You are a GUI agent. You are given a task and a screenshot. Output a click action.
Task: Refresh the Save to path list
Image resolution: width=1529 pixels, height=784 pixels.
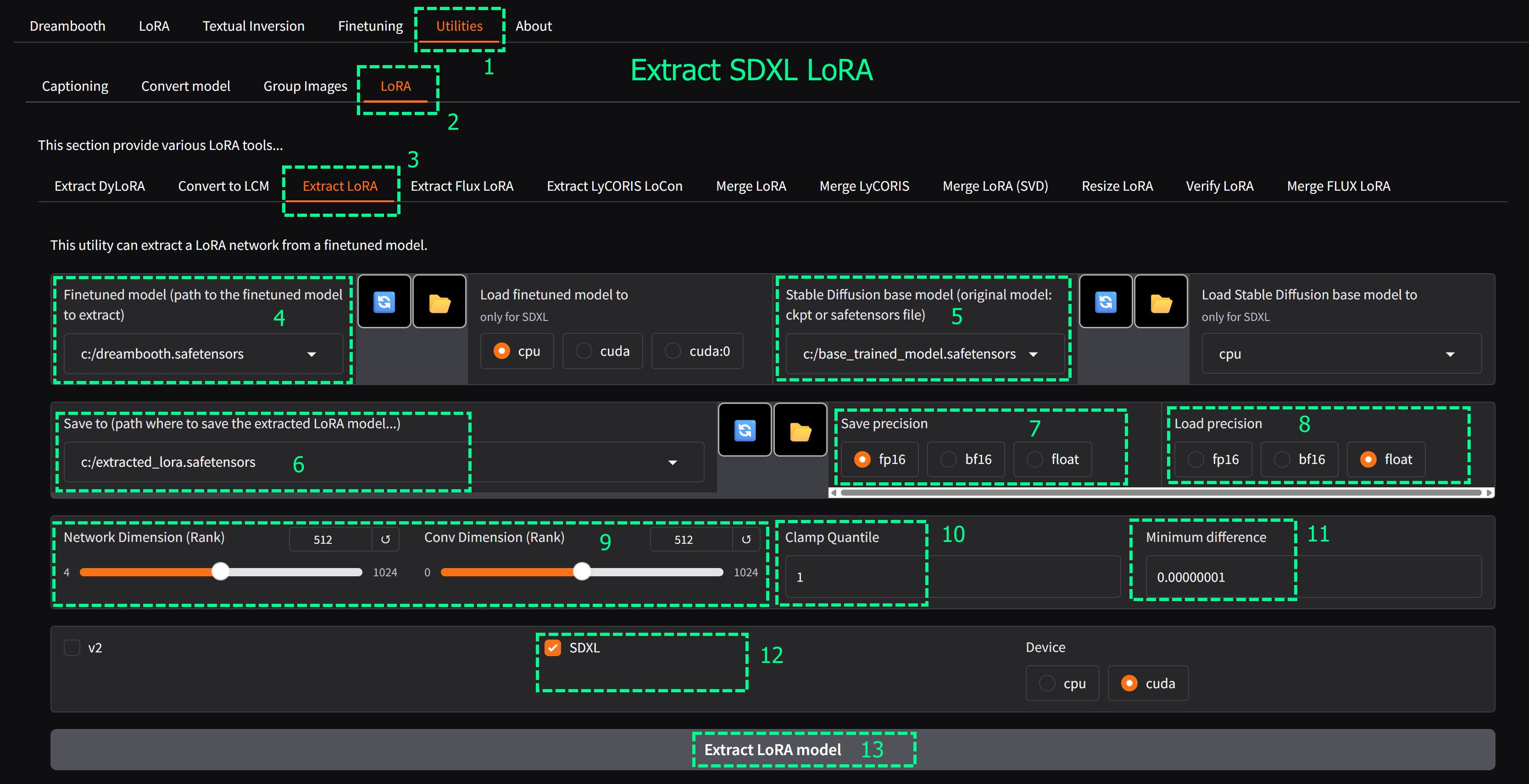click(745, 430)
